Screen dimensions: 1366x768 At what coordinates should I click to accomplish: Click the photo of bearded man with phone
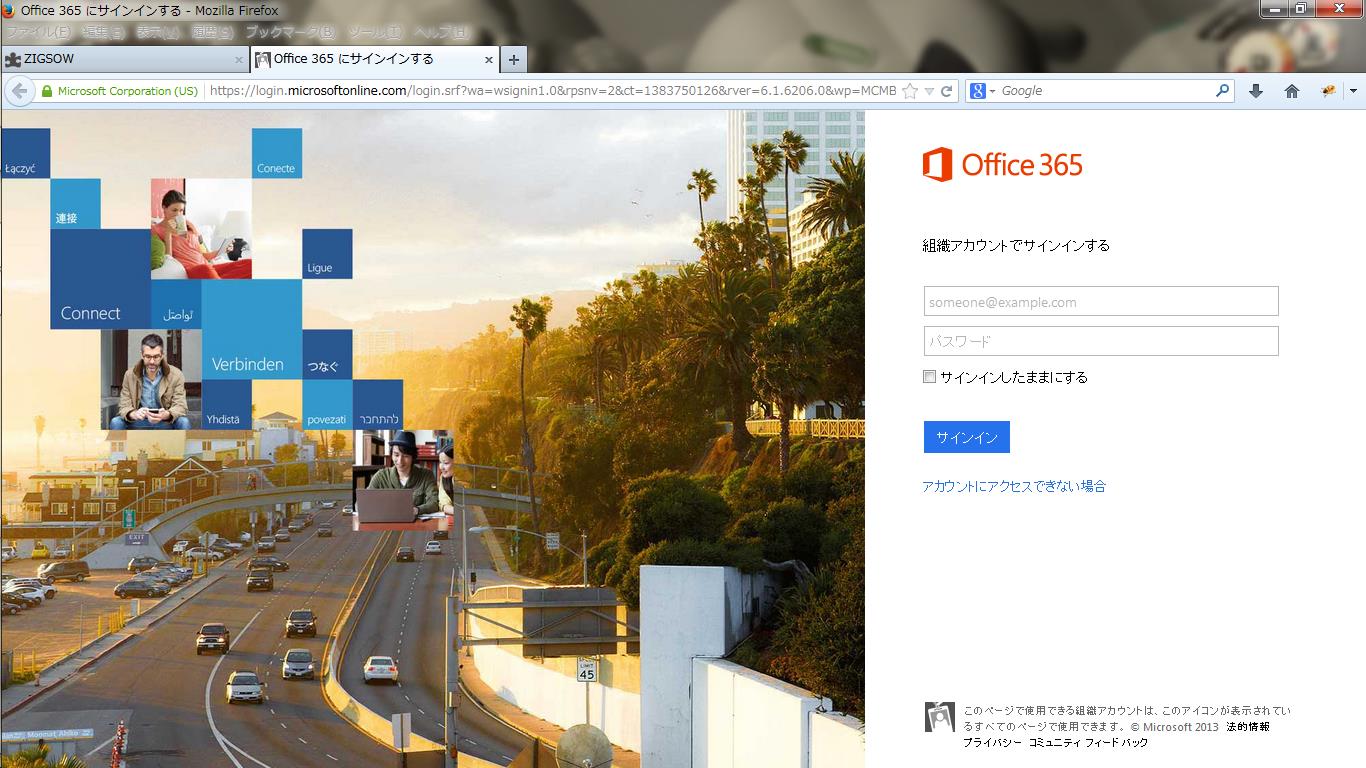click(x=151, y=380)
